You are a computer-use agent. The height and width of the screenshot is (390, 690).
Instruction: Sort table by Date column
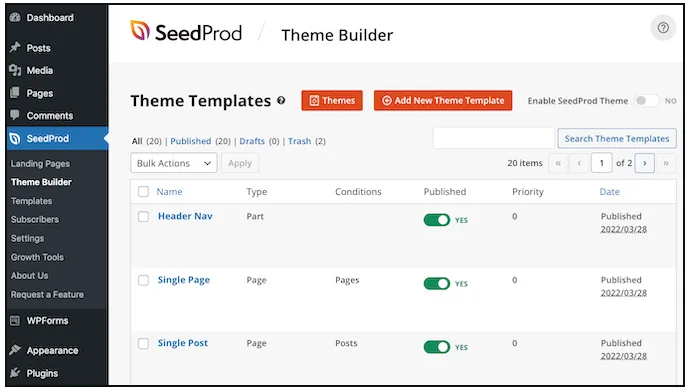pyautogui.click(x=609, y=192)
